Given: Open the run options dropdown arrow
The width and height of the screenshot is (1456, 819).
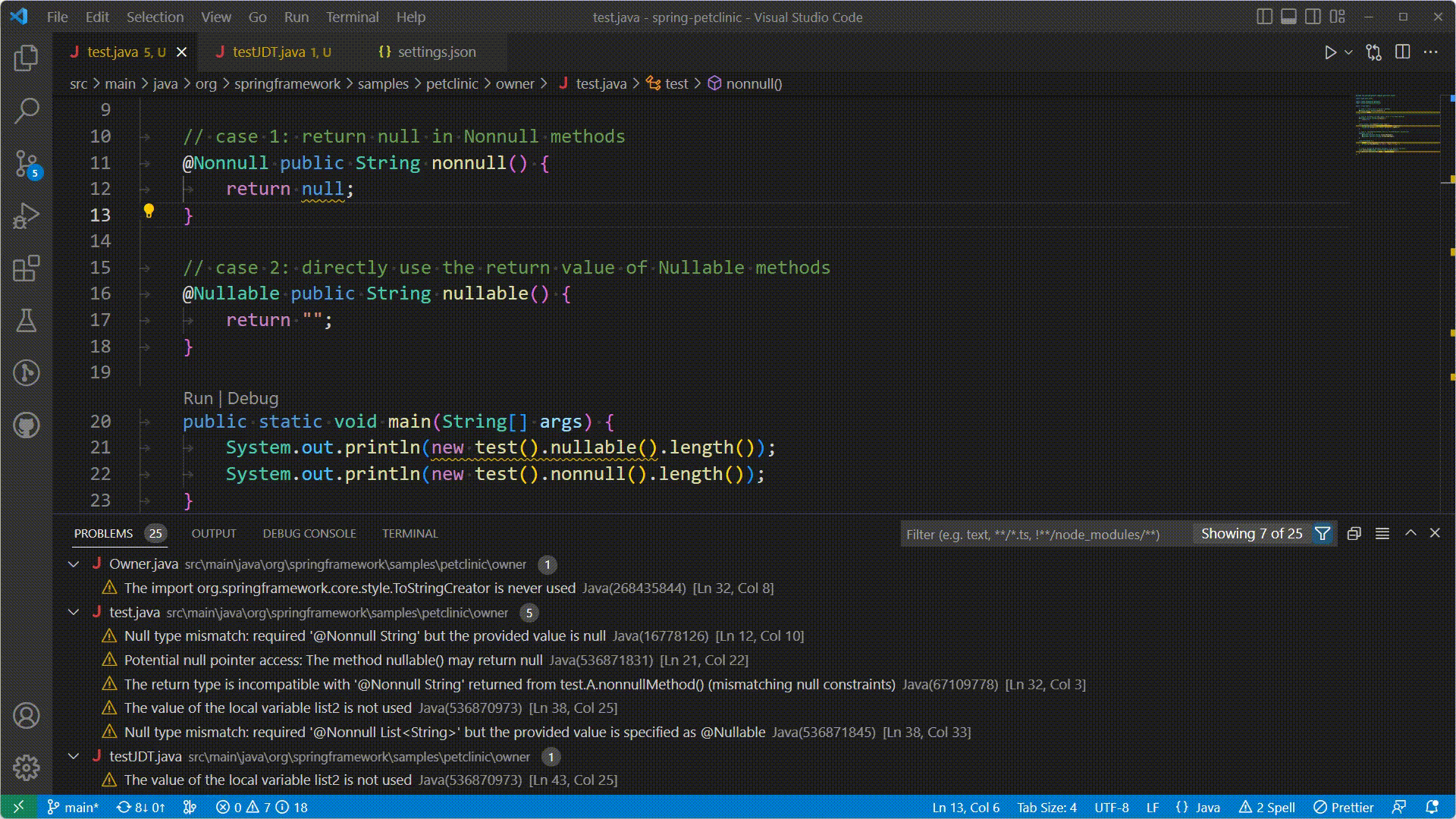Looking at the screenshot, I should coord(1348,52).
